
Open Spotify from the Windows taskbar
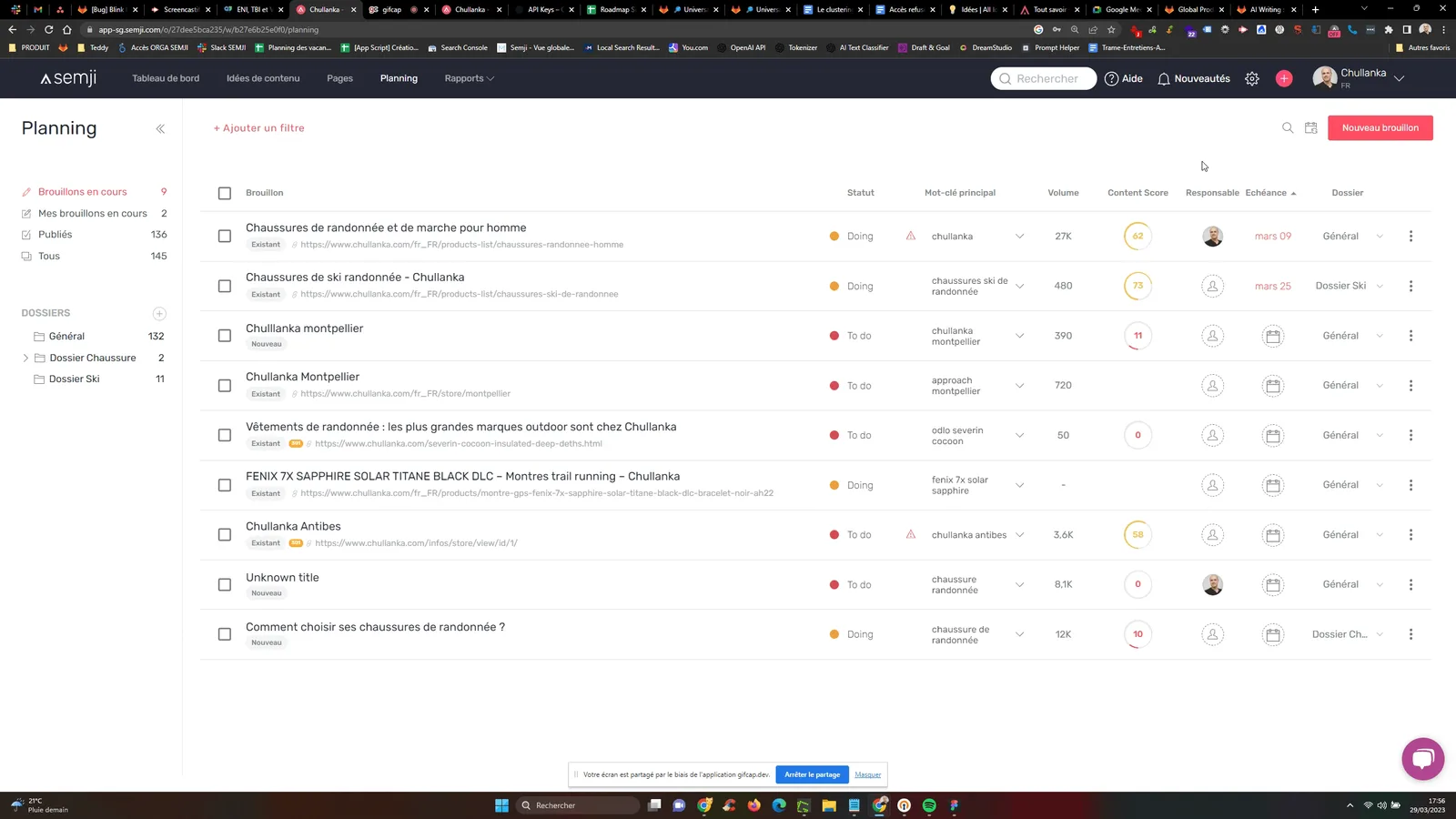pos(929,805)
